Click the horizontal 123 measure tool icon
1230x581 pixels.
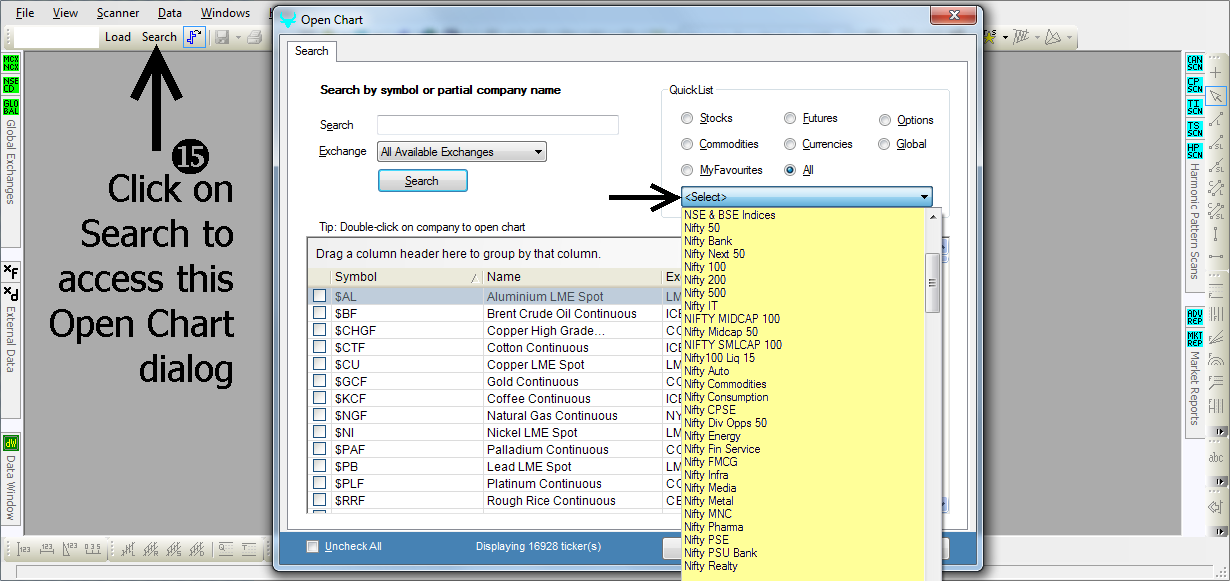[x=45, y=548]
